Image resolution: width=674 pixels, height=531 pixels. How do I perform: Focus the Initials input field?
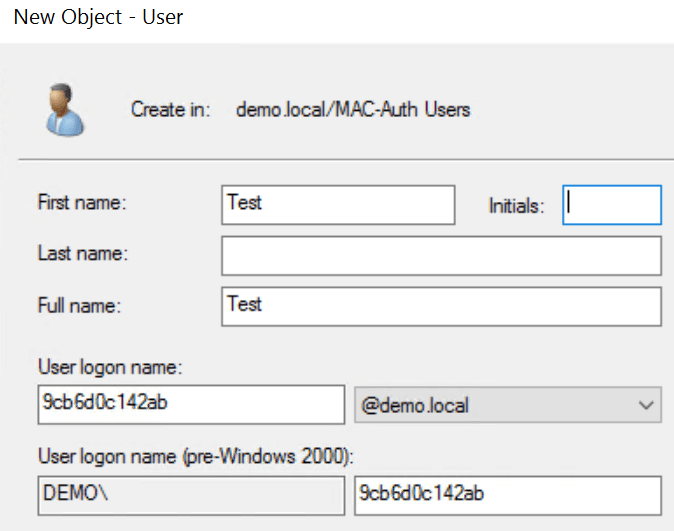click(612, 205)
